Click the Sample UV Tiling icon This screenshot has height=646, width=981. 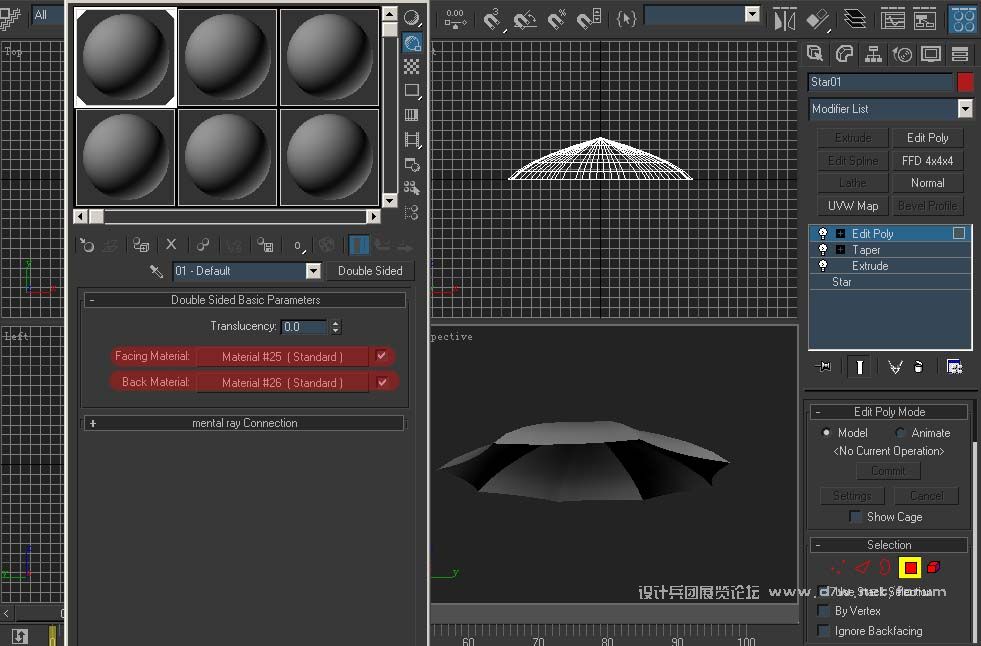[x=411, y=91]
